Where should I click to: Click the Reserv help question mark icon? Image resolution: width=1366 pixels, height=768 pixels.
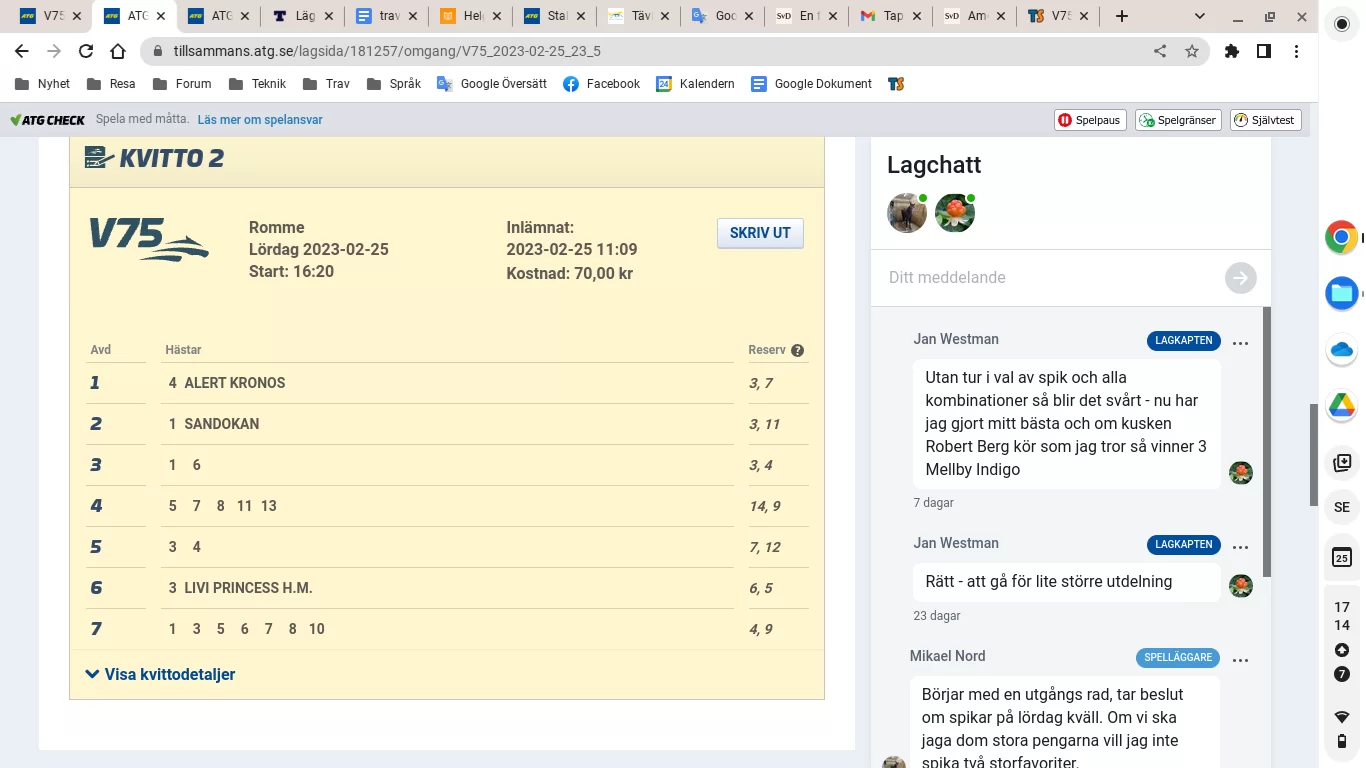click(x=797, y=351)
